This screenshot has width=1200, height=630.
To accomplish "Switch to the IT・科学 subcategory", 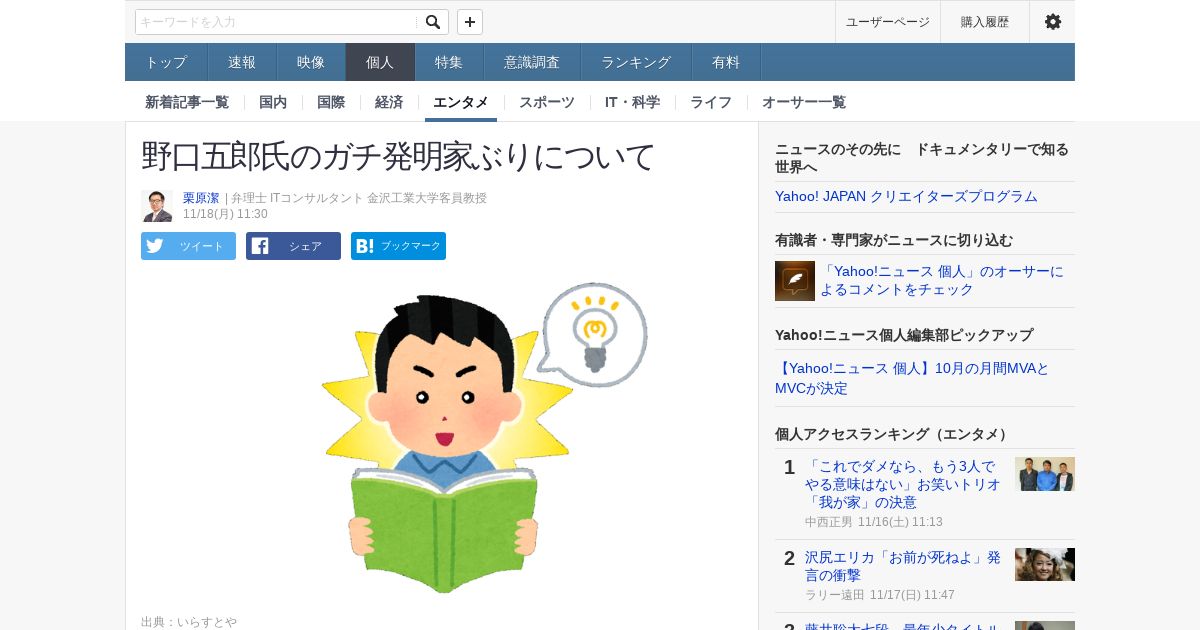I will pyautogui.click(x=632, y=102).
